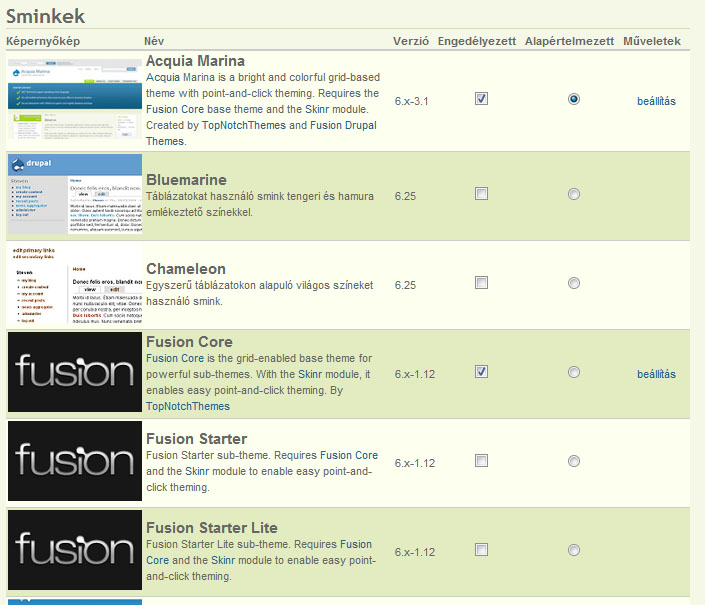Screen dimensions: 705x605
Task: Enable the Bluemarine theme checkbox
Action: (x=481, y=194)
